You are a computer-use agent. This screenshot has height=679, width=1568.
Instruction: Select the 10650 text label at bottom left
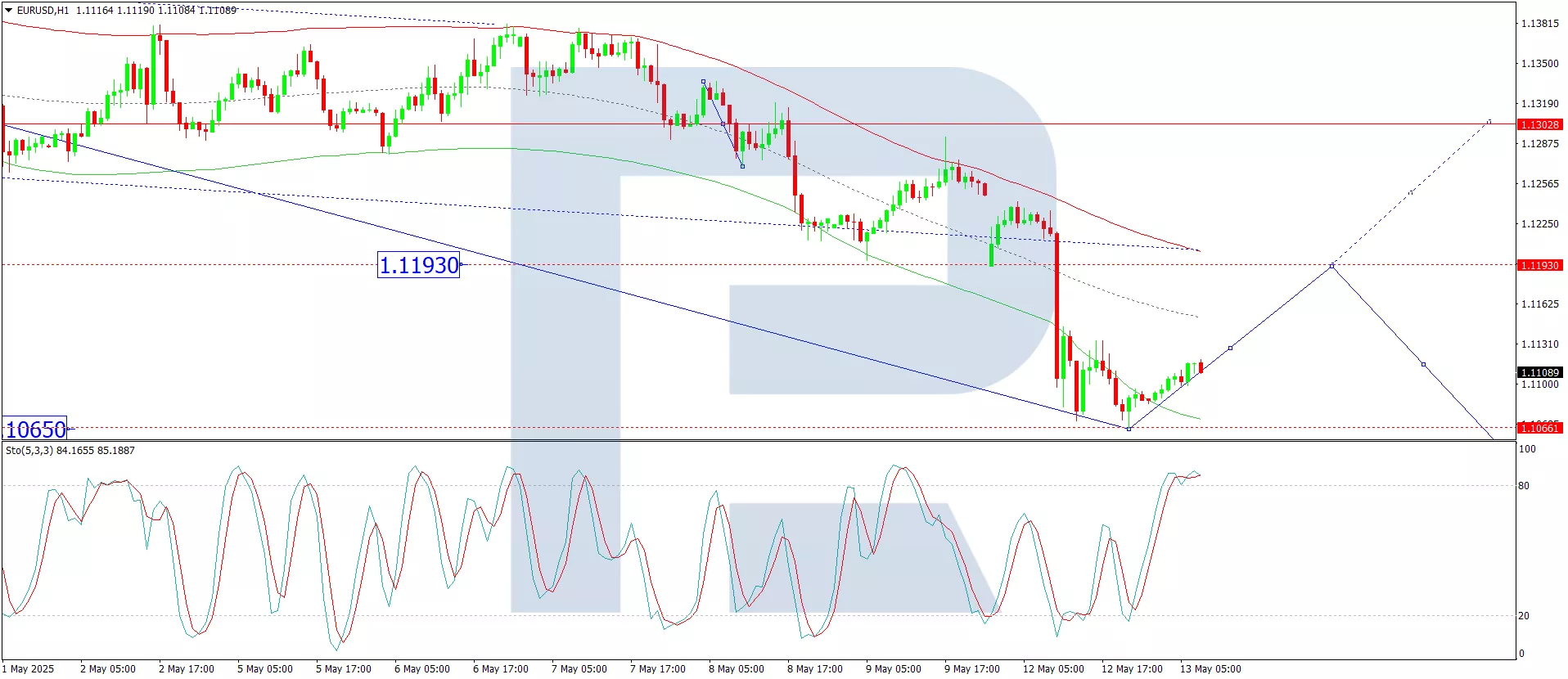coord(35,429)
